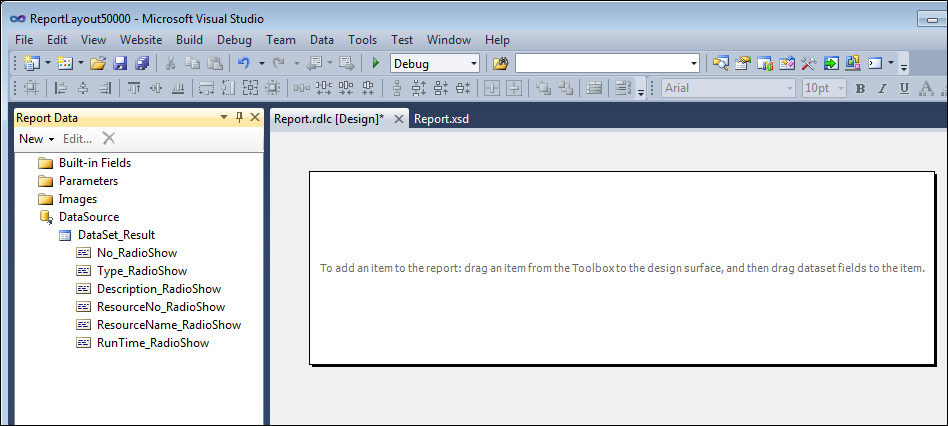Open the New Project icon dropdown arrow

point(46,63)
